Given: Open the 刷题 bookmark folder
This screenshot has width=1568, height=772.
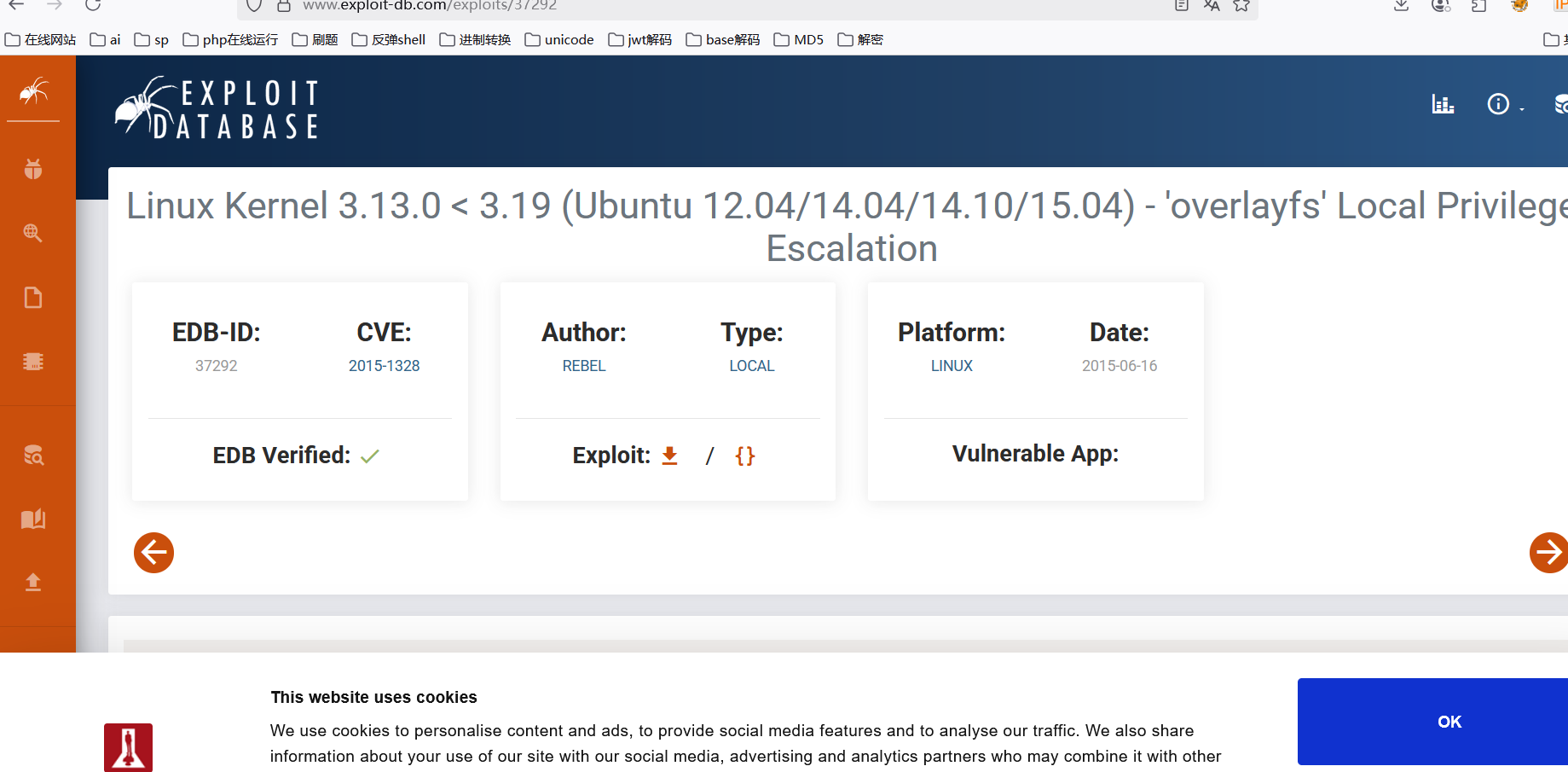Looking at the screenshot, I should pyautogui.click(x=315, y=39).
